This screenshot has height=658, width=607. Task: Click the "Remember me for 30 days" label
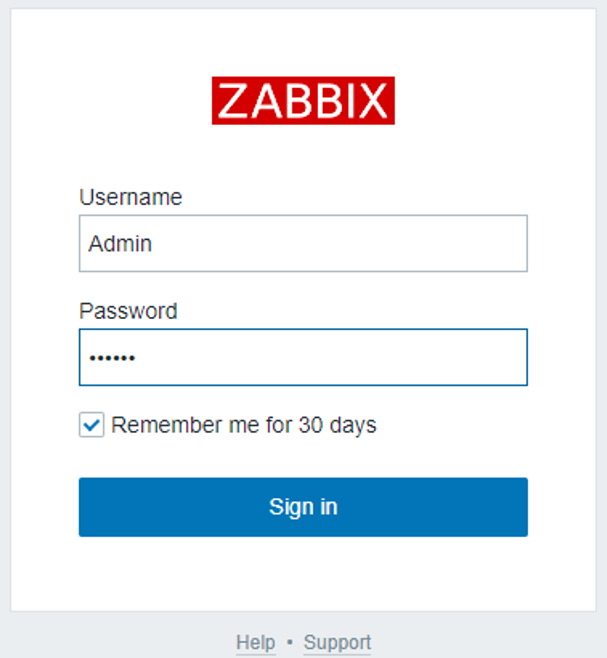click(243, 425)
